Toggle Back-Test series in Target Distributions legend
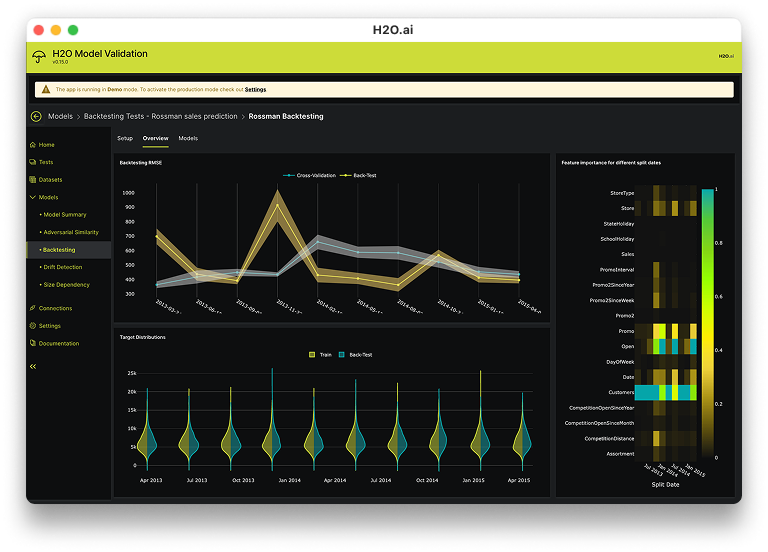The image size is (768, 552). 356,355
